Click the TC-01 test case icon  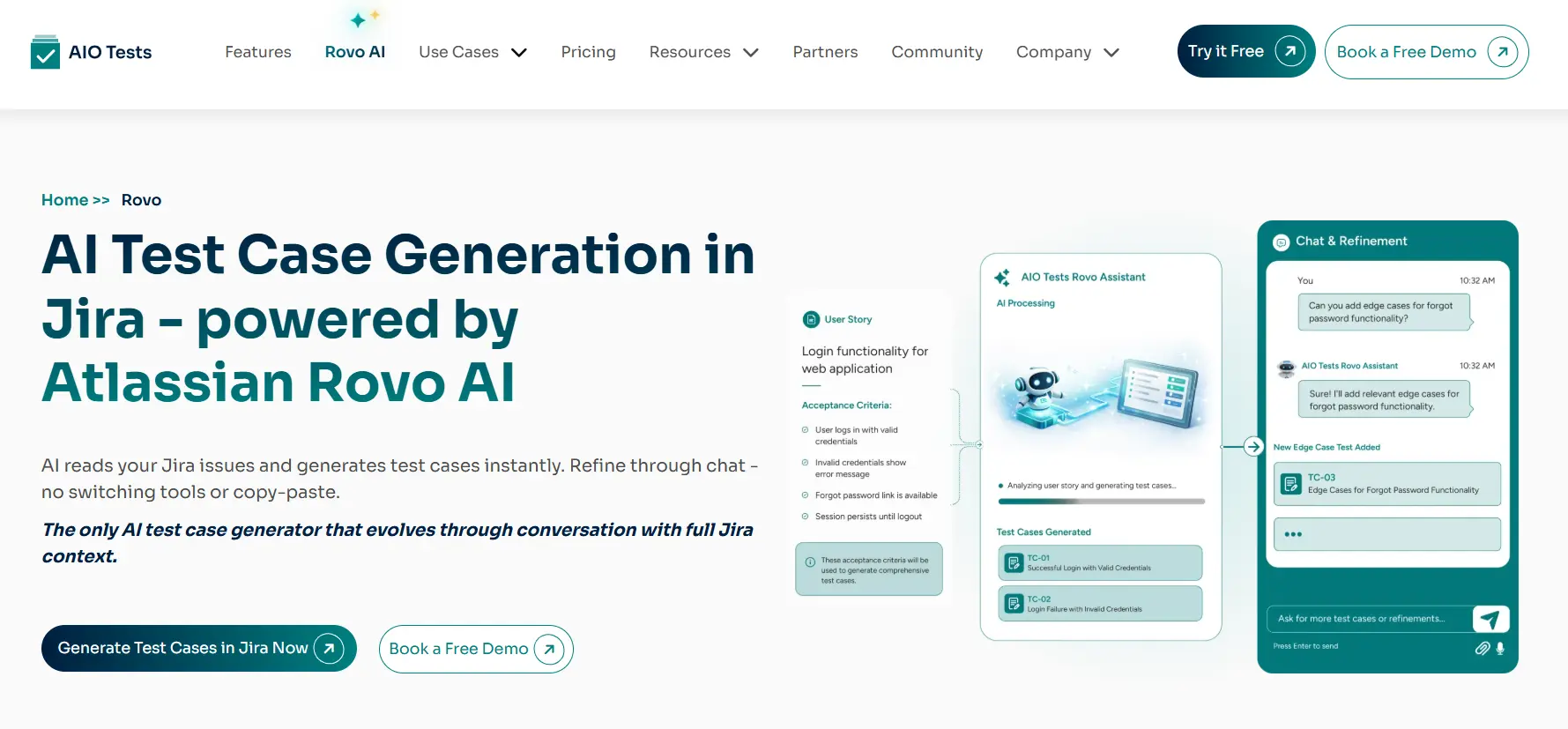(x=1014, y=563)
